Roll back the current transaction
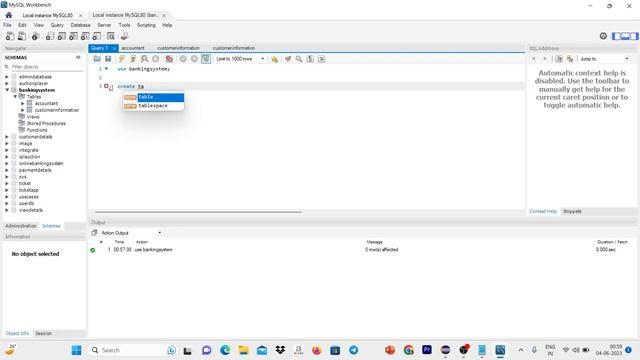 tap(194, 59)
